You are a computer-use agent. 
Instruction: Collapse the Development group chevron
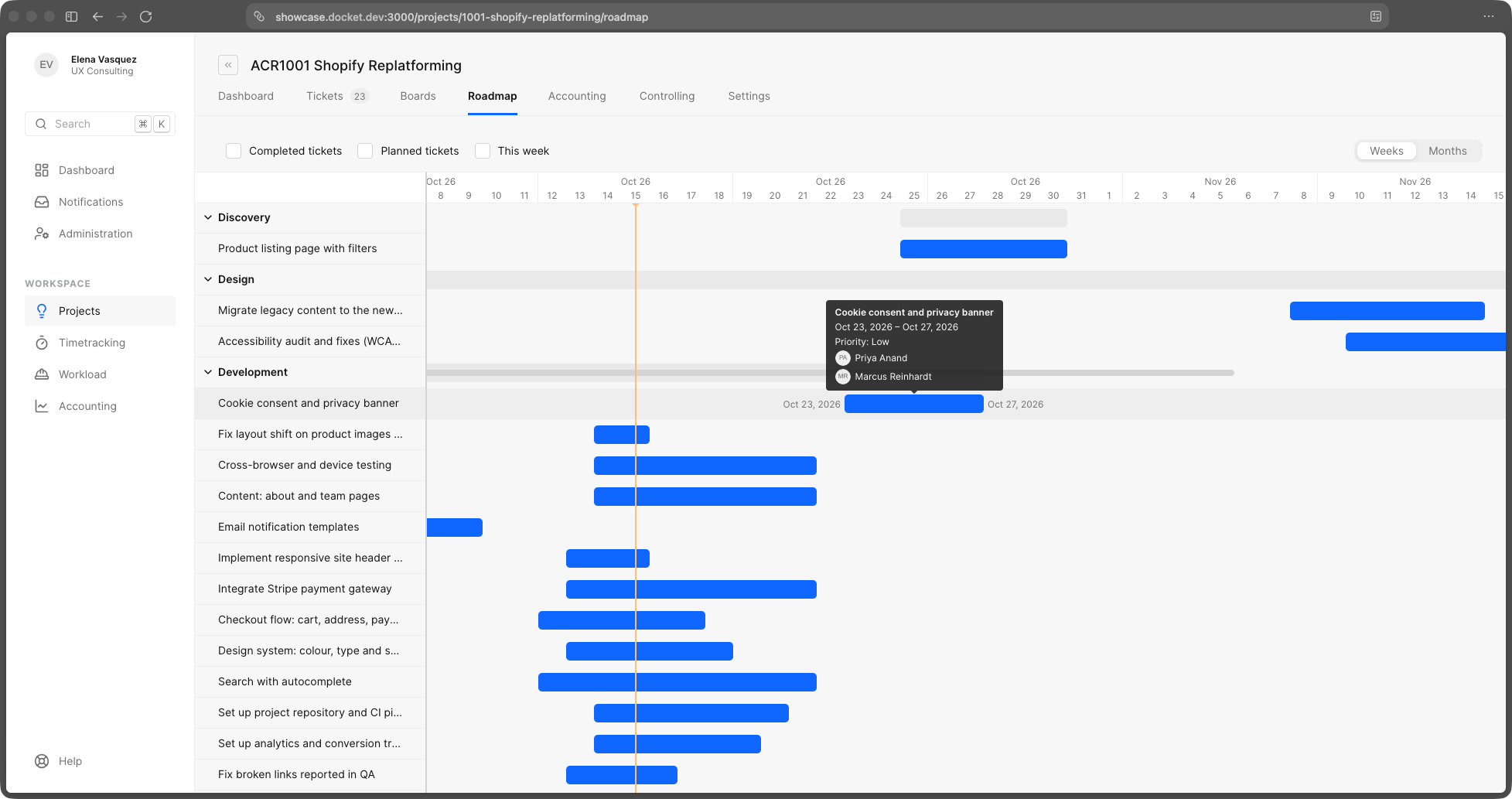(208, 372)
